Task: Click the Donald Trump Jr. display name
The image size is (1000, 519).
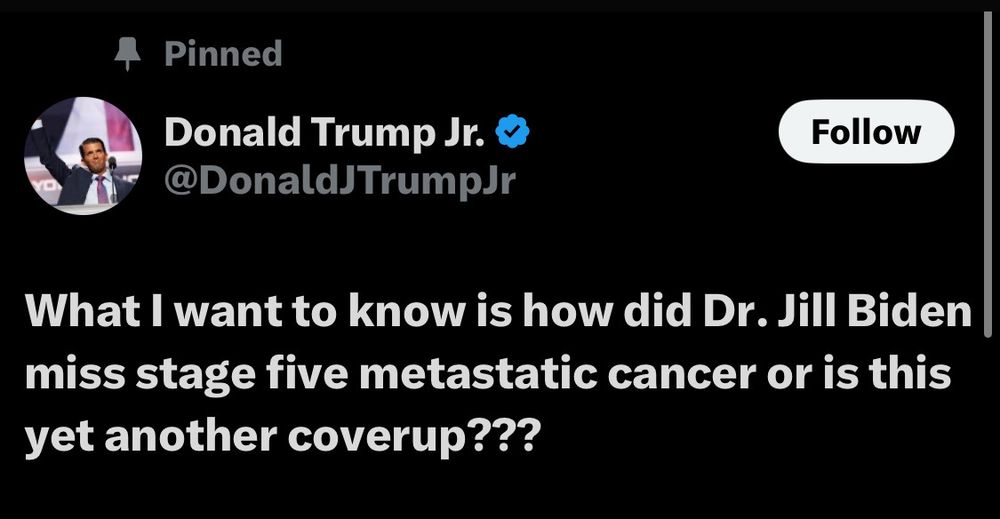Action: tap(325, 132)
